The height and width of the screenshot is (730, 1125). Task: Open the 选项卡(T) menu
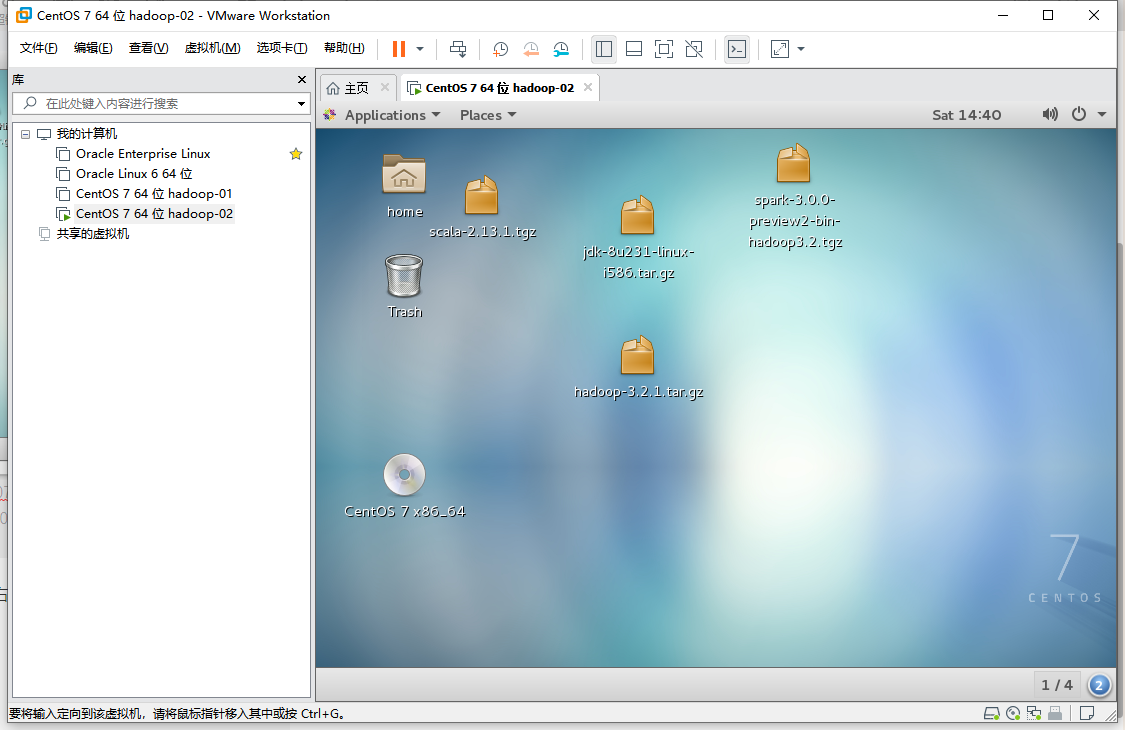pyautogui.click(x=282, y=48)
